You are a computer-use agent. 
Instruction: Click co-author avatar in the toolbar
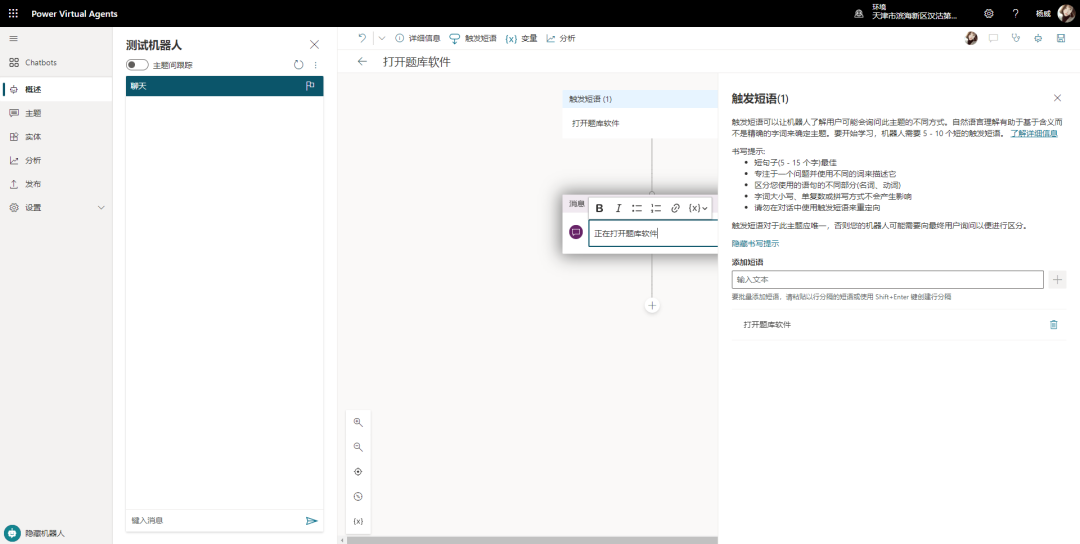pyautogui.click(x=971, y=39)
